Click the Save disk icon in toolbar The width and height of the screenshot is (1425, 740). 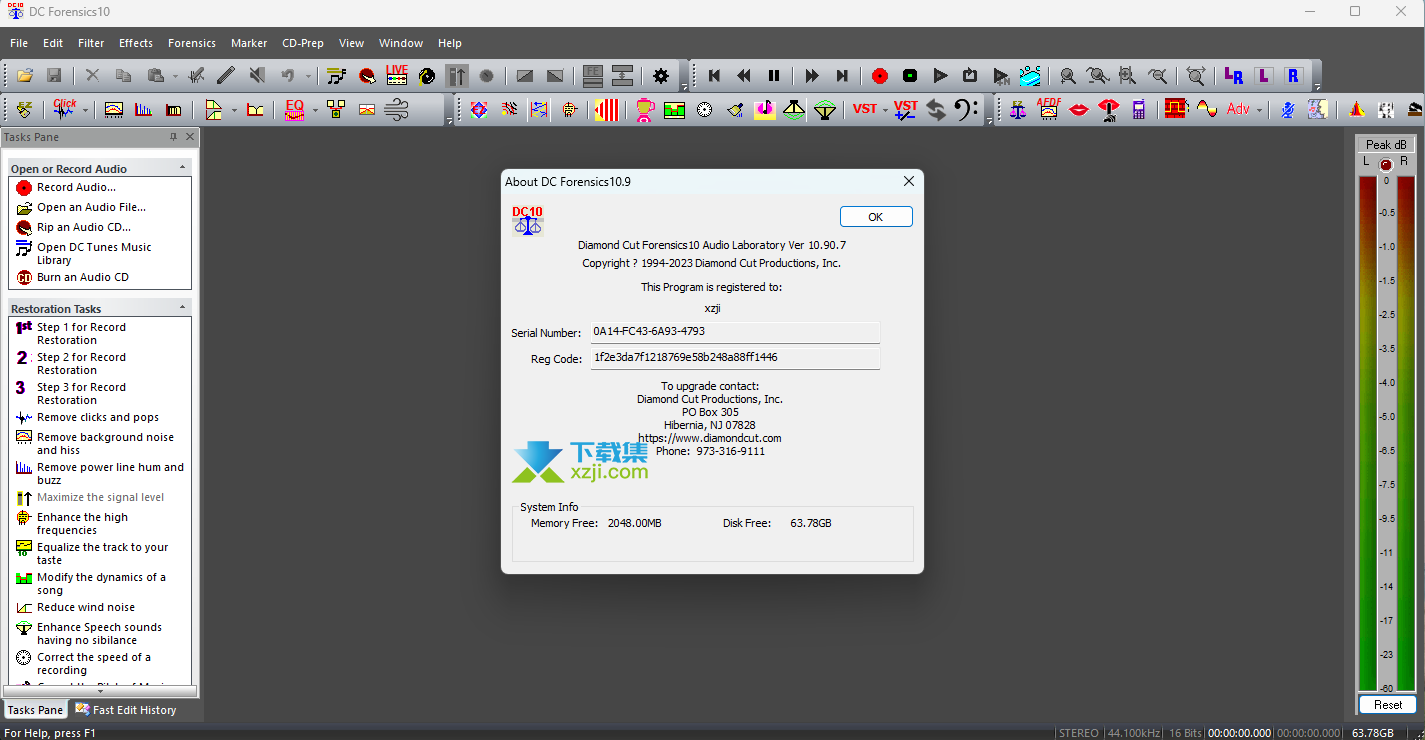point(55,76)
